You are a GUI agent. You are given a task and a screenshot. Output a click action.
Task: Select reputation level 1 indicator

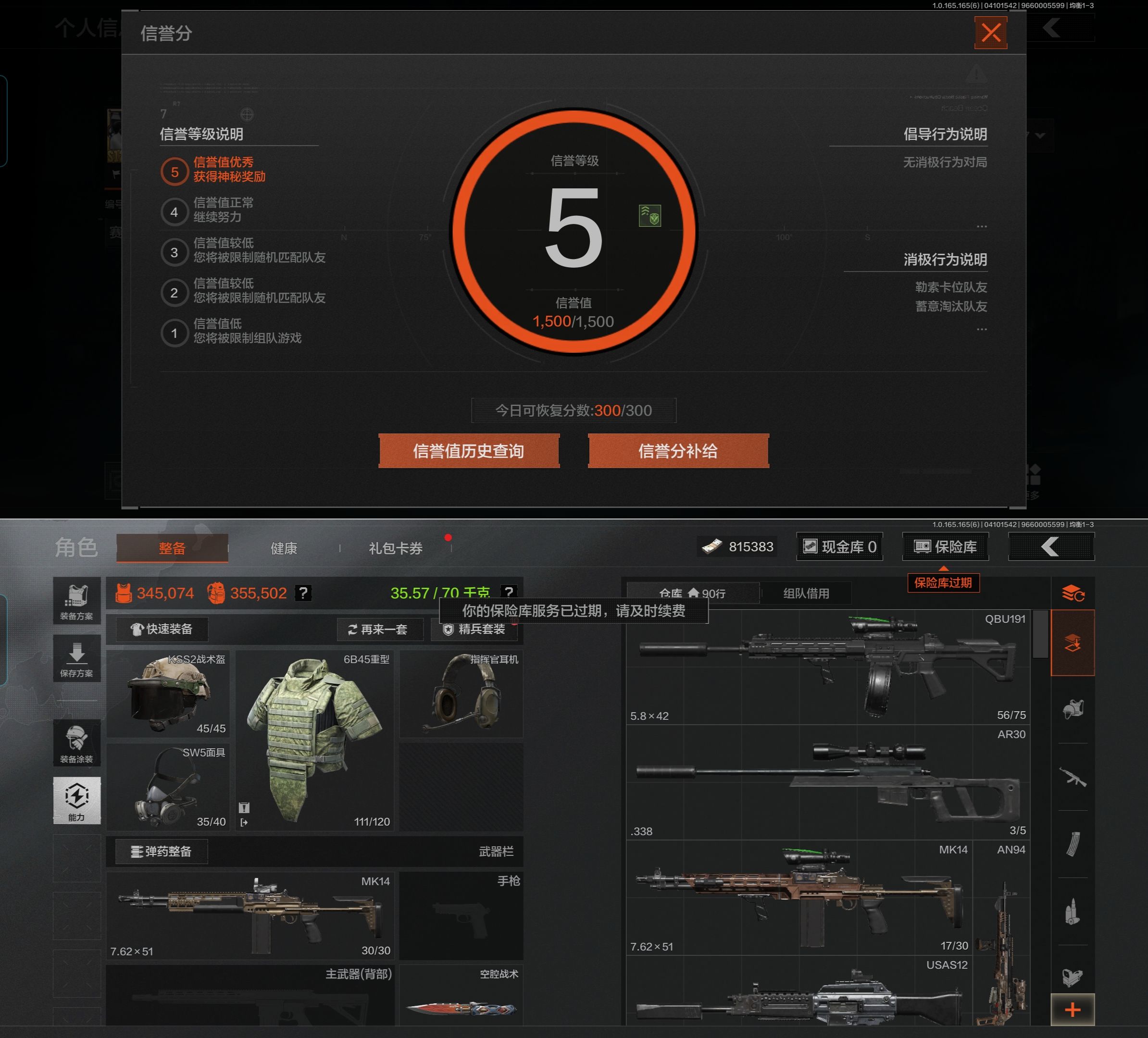tap(174, 334)
